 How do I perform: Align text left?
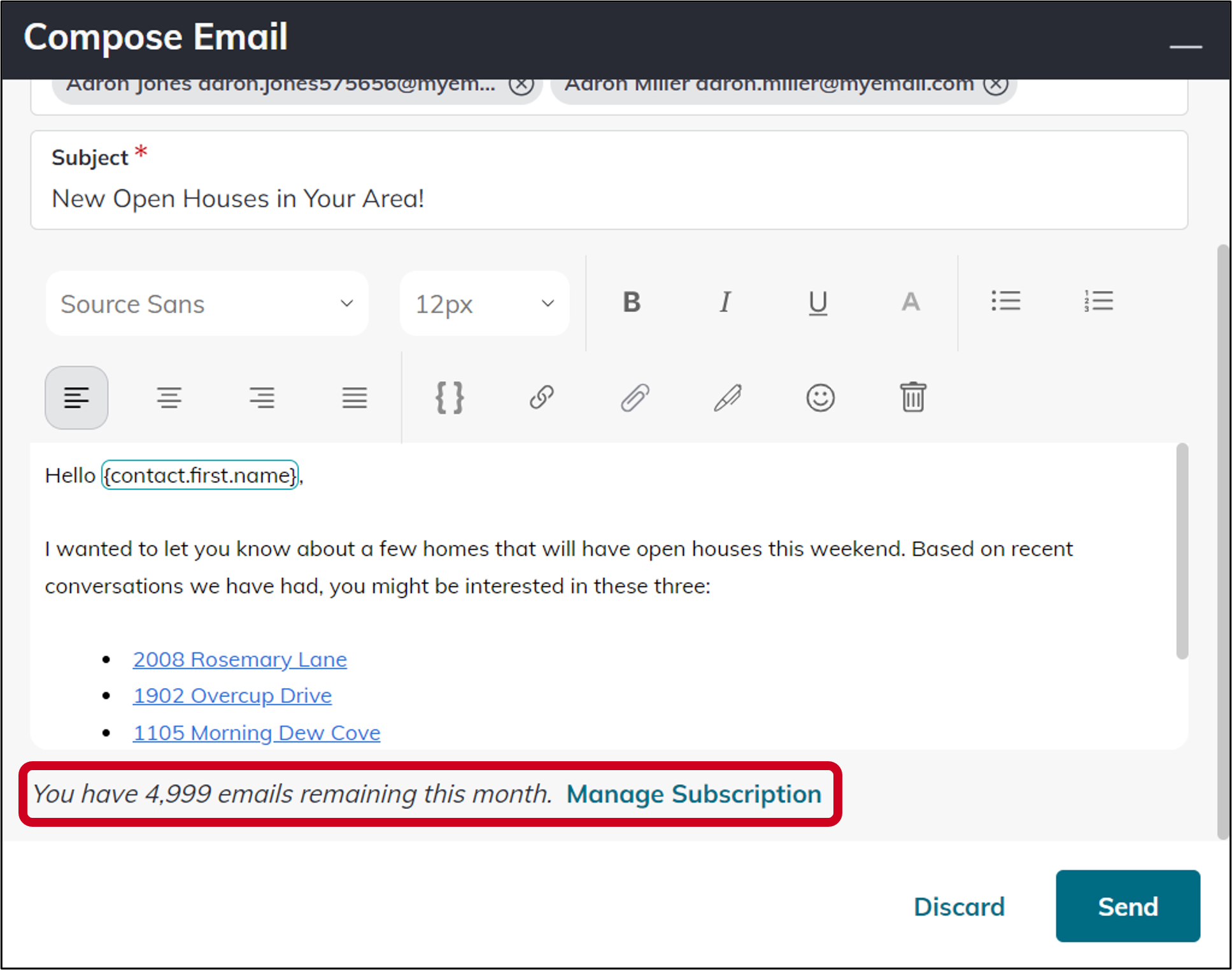pos(76,398)
